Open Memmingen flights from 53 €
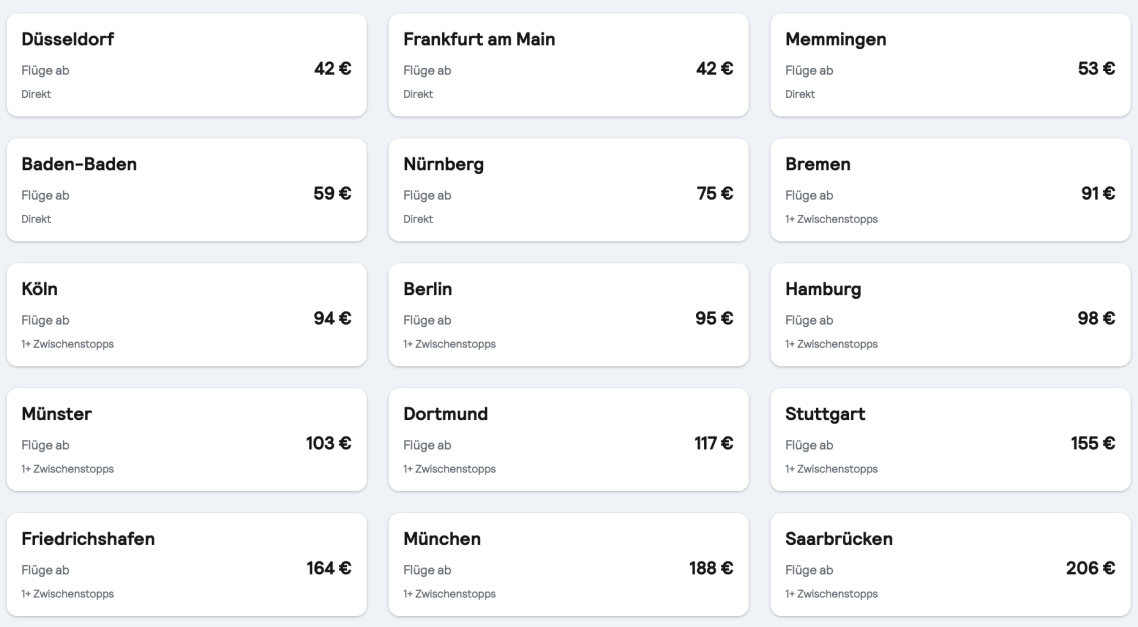Screen dimensions: 1138x627 pos(950,65)
